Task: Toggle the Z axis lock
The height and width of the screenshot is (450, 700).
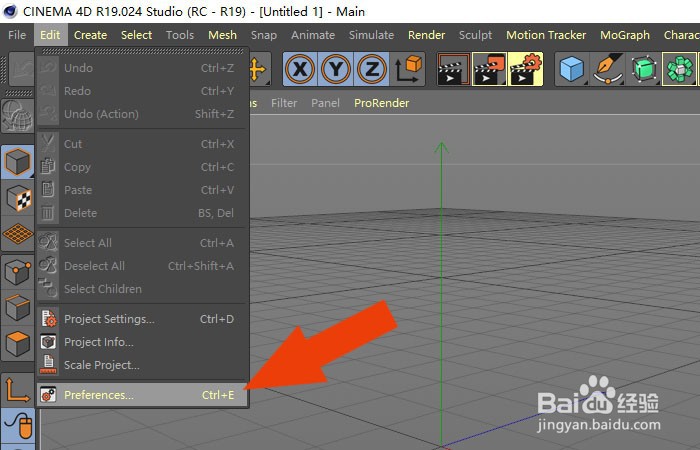Action: coord(371,69)
